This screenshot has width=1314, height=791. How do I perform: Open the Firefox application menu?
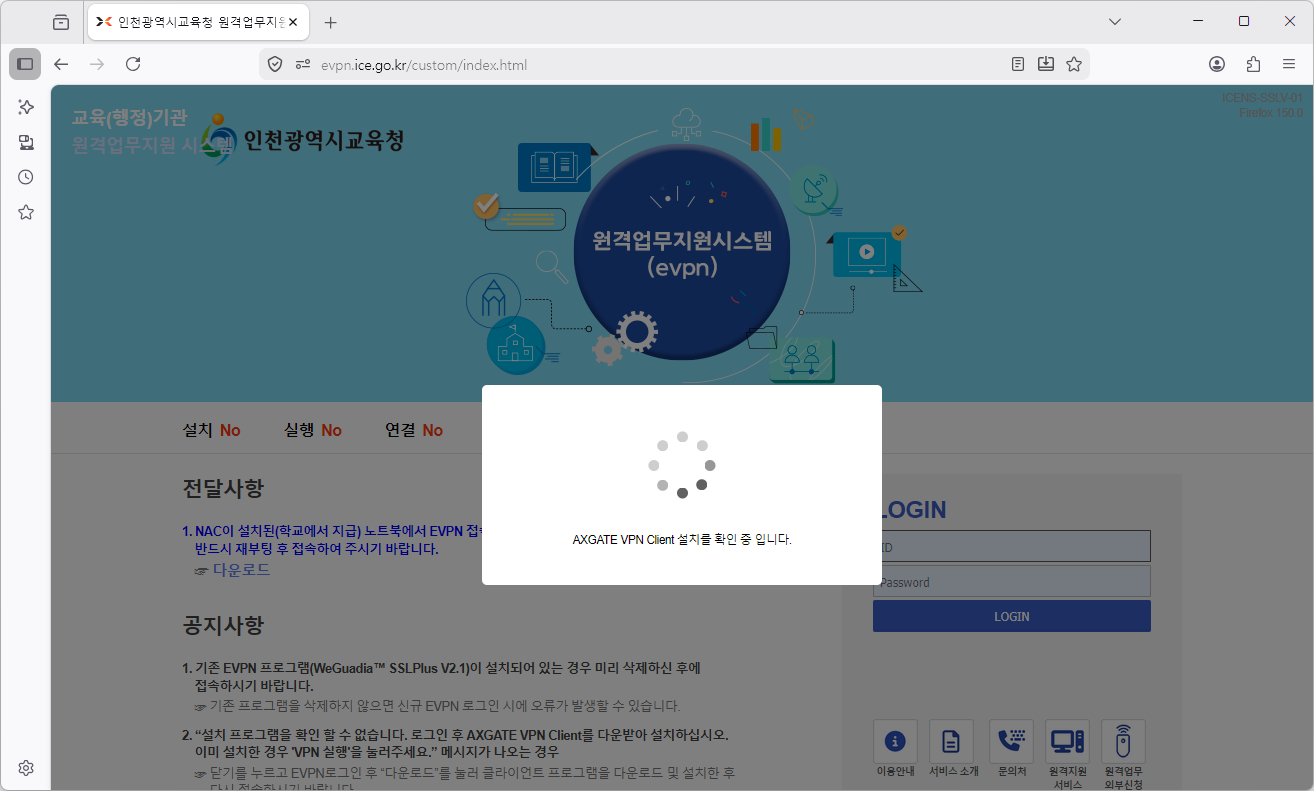pos(1289,64)
